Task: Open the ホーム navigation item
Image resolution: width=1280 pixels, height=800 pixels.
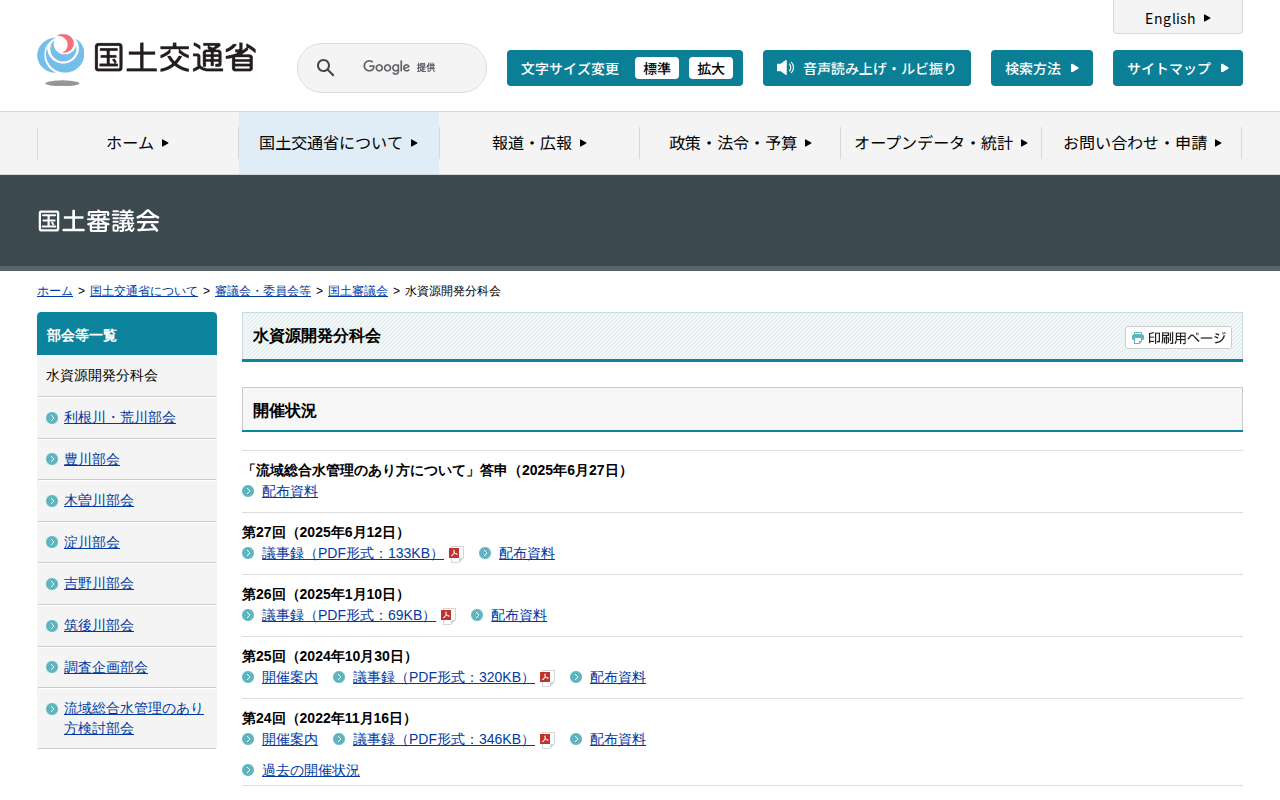Action: (138, 143)
